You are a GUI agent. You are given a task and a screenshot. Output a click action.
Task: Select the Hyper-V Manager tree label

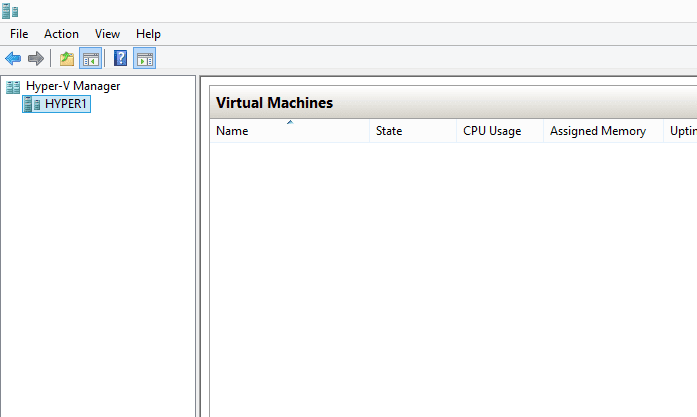73,87
